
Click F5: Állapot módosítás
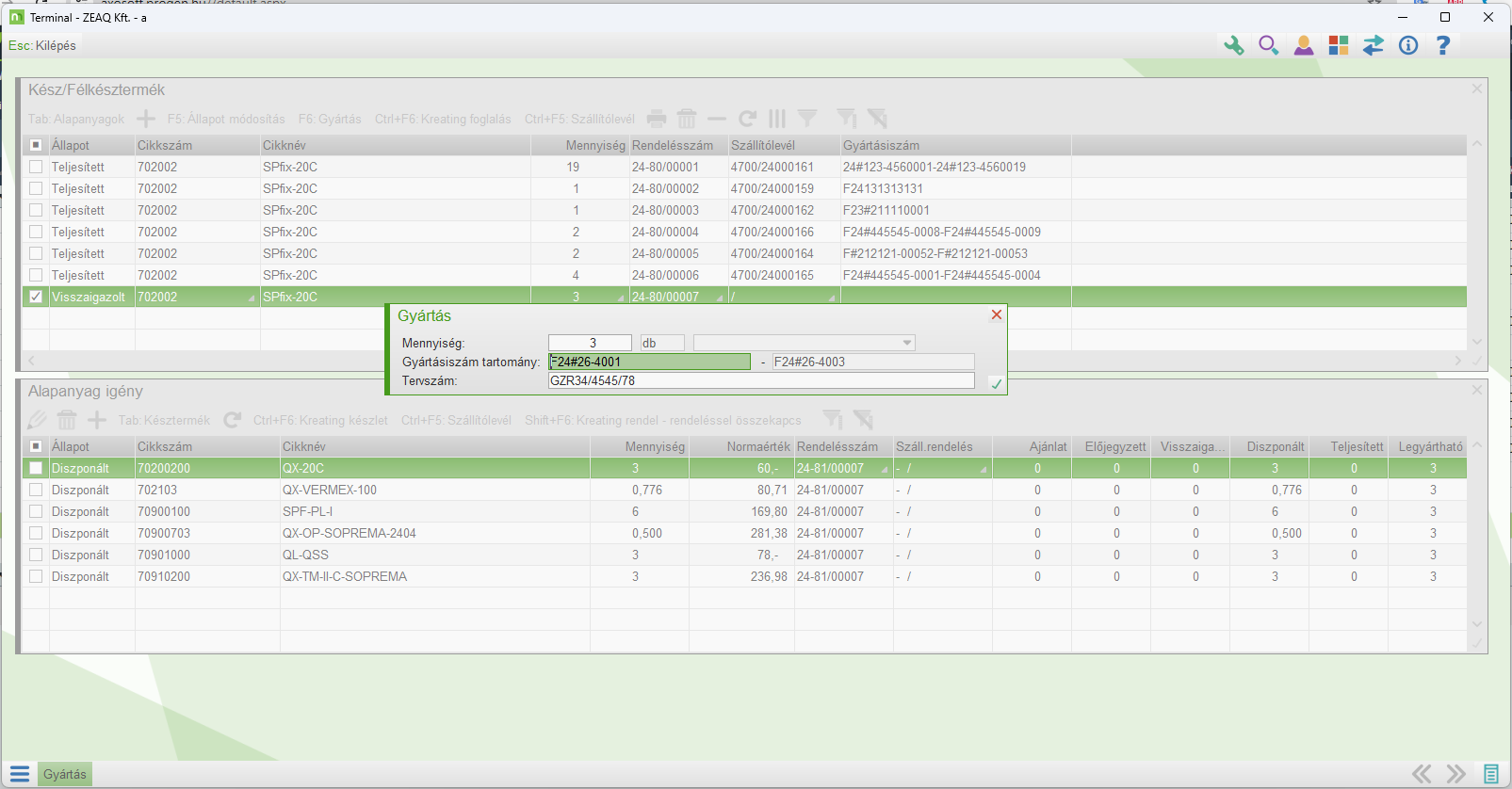click(x=226, y=120)
